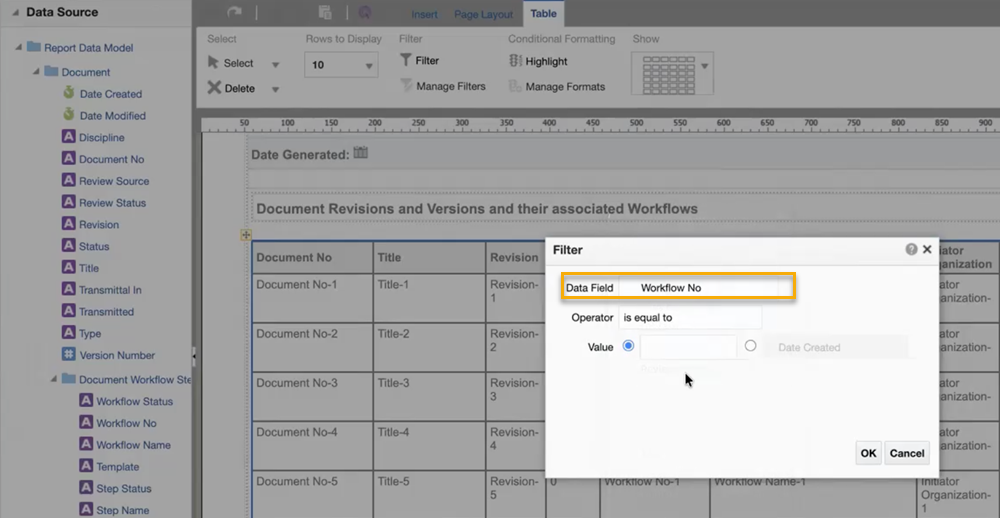The height and width of the screenshot is (518, 1000).
Task: Click the table move handle icon
Action: coord(246,235)
